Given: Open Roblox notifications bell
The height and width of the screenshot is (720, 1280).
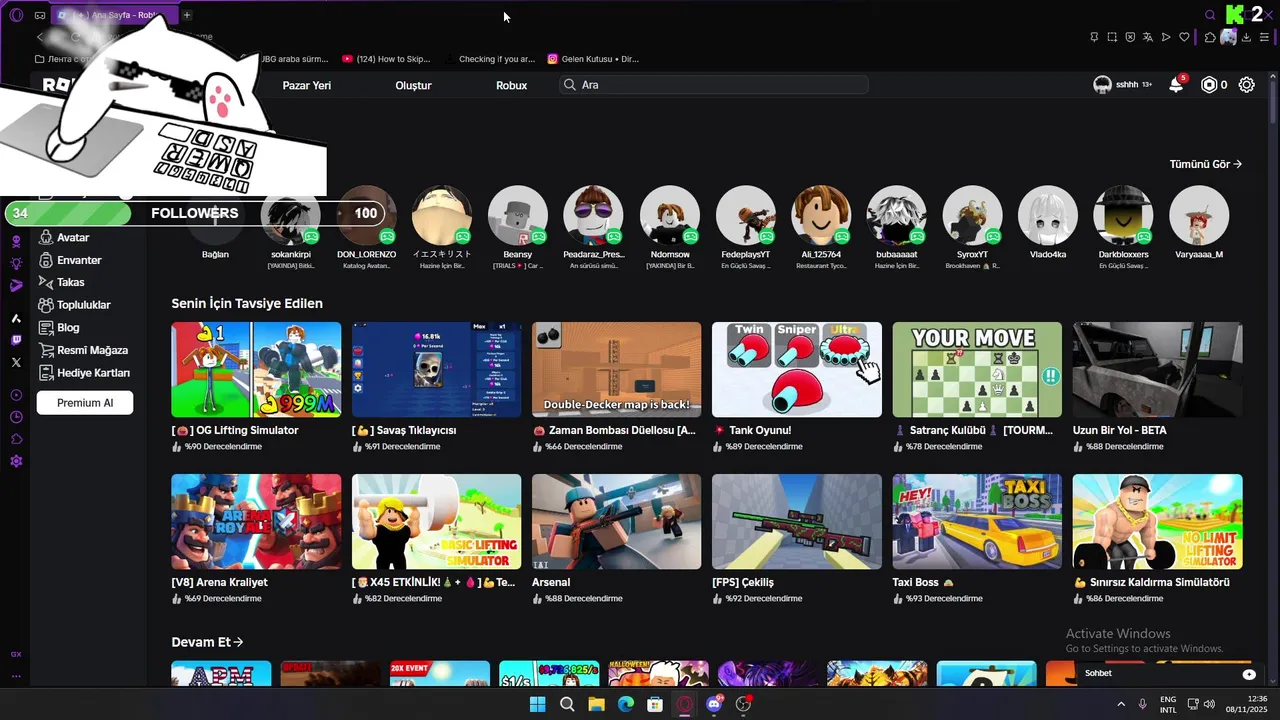Looking at the screenshot, I should click(1176, 85).
